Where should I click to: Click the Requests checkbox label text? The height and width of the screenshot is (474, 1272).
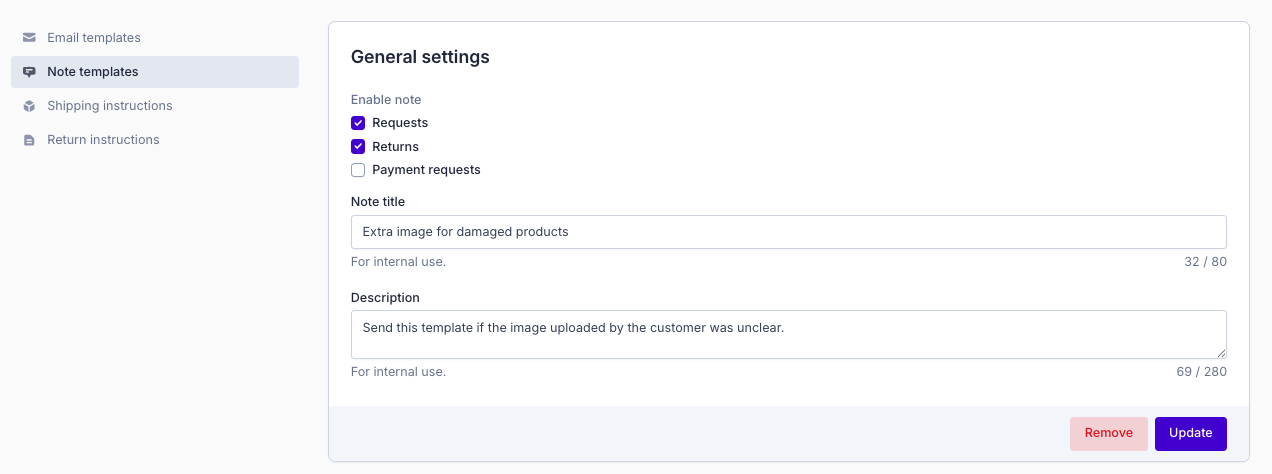(x=400, y=123)
